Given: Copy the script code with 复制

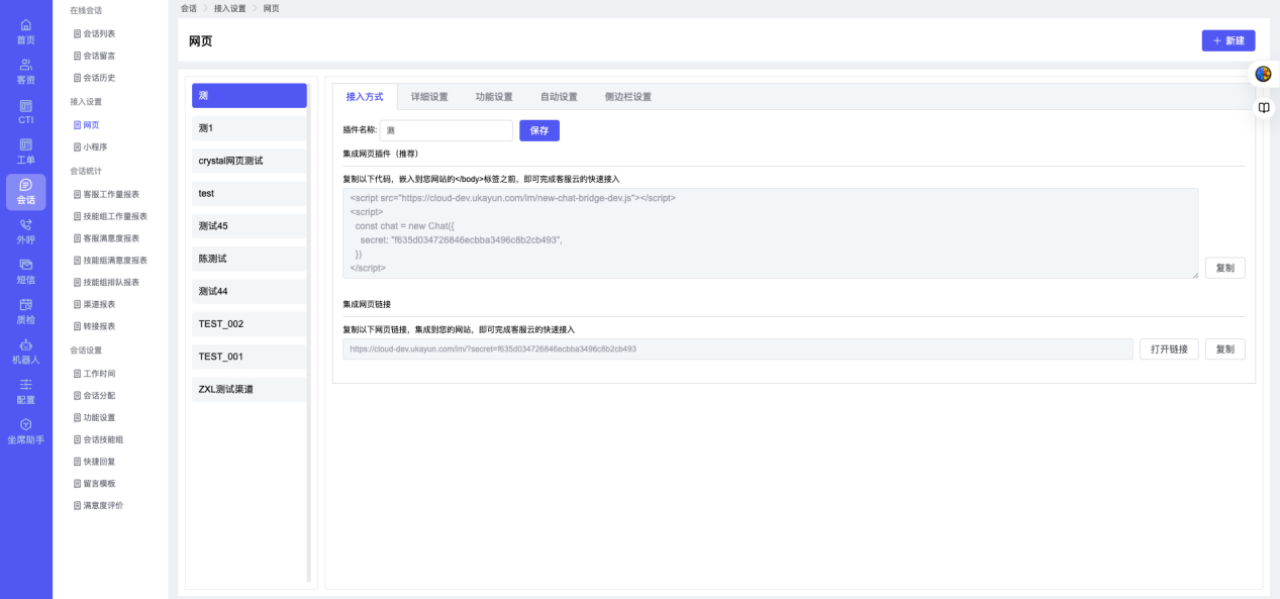Looking at the screenshot, I should click(x=1225, y=268).
